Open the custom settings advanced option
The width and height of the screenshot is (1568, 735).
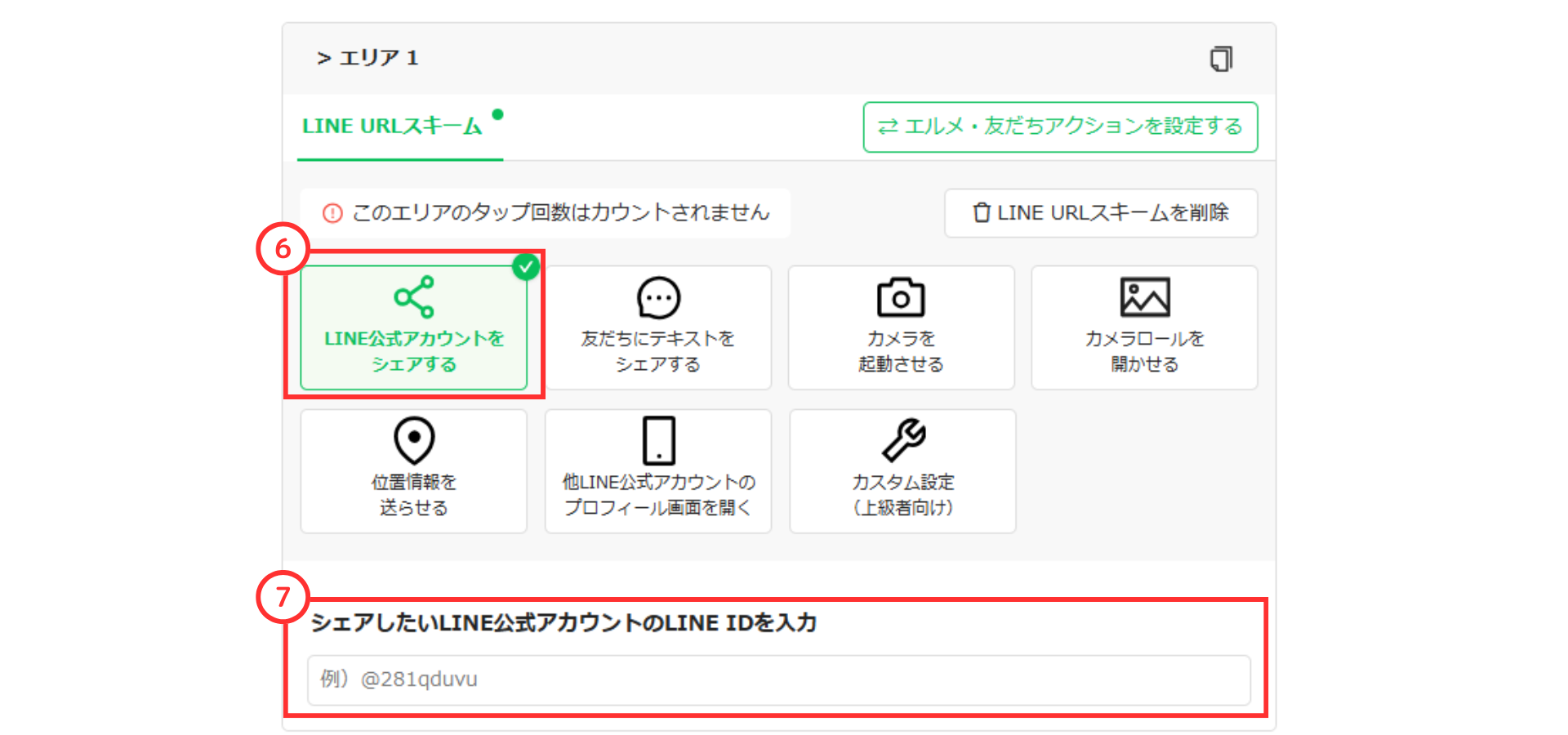(902, 470)
